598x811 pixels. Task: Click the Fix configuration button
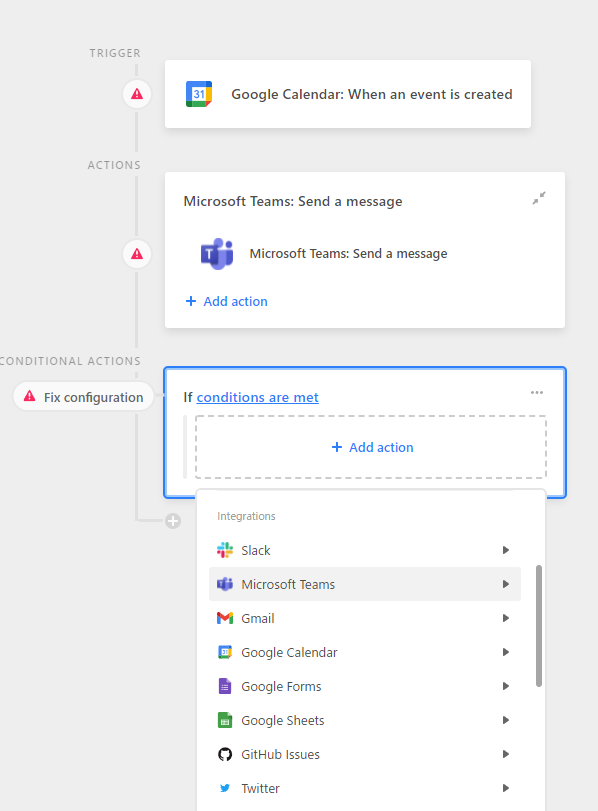(83, 396)
